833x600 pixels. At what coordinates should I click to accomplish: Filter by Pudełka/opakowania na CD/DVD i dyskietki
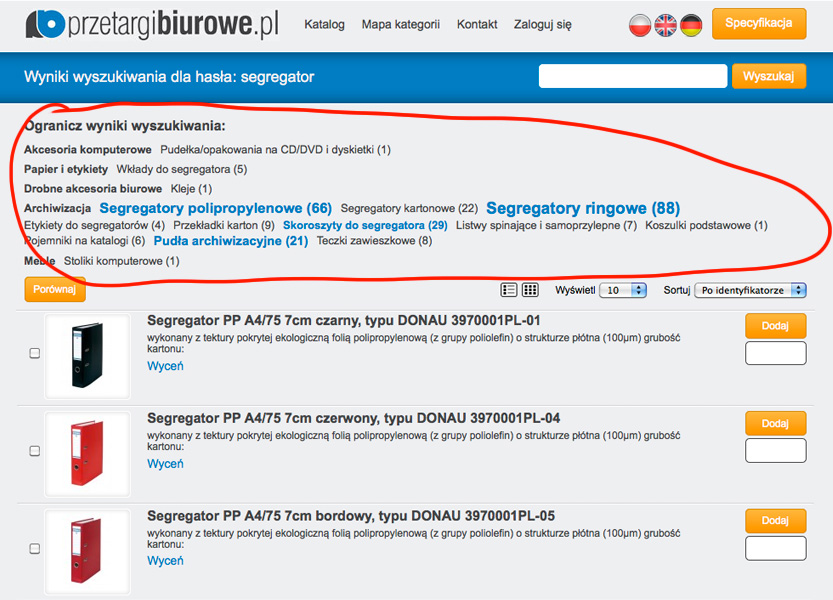tap(275, 149)
